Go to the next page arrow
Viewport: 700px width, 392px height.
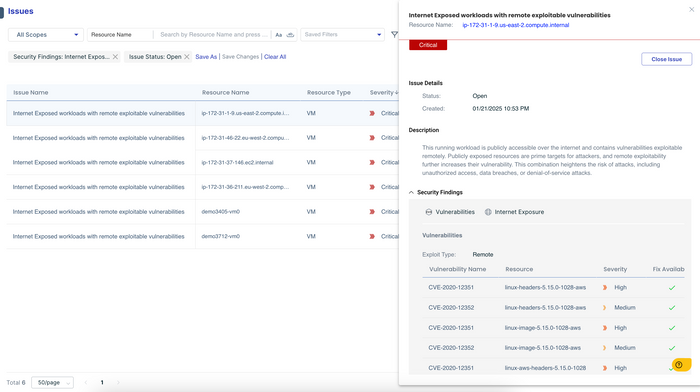pyautogui.click(x=118, y=383)
